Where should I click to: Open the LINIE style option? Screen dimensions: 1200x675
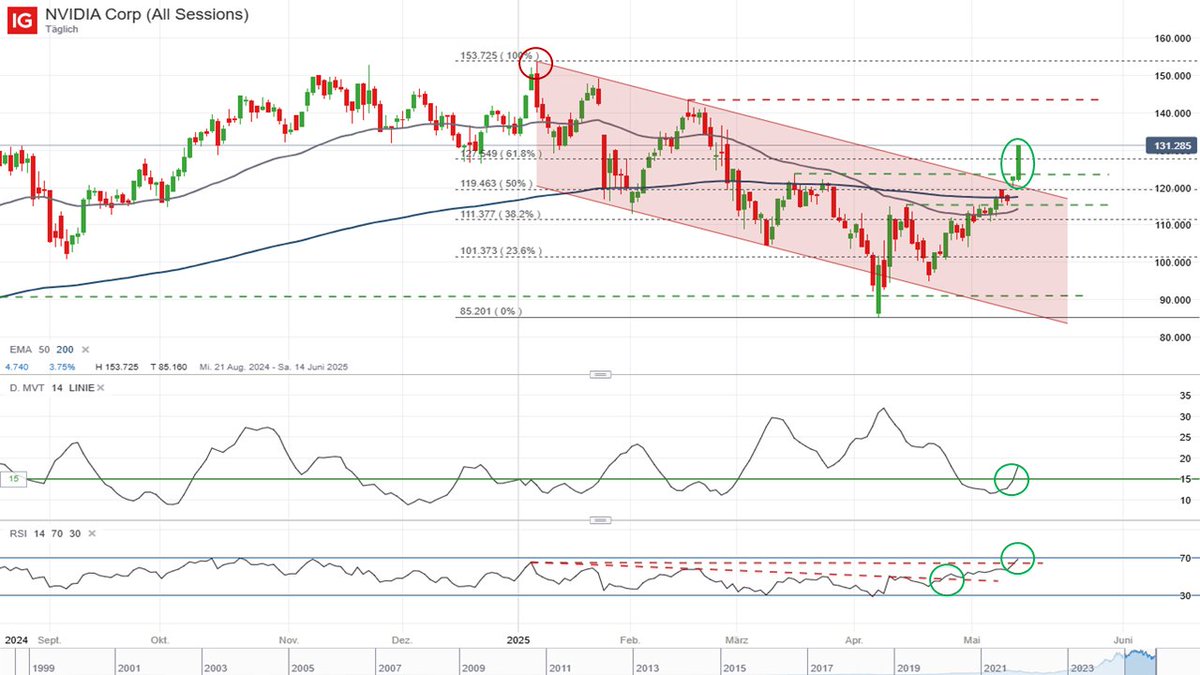point(82,387)
